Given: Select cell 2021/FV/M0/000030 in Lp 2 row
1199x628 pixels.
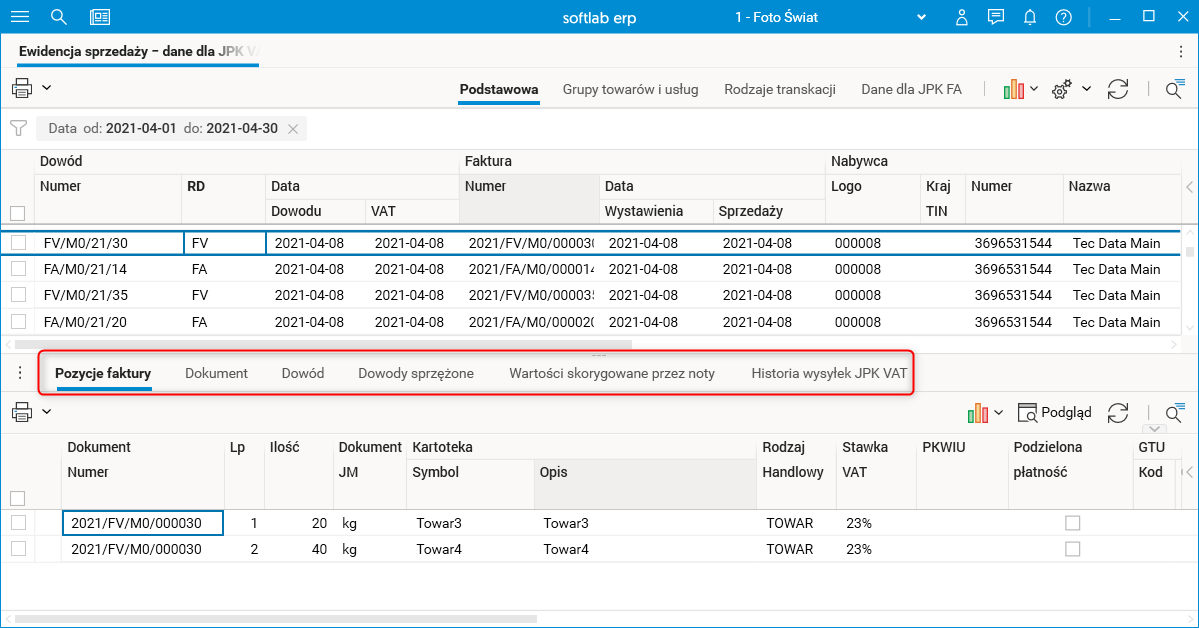Looking at the screenshot, I should click(142, 549).
